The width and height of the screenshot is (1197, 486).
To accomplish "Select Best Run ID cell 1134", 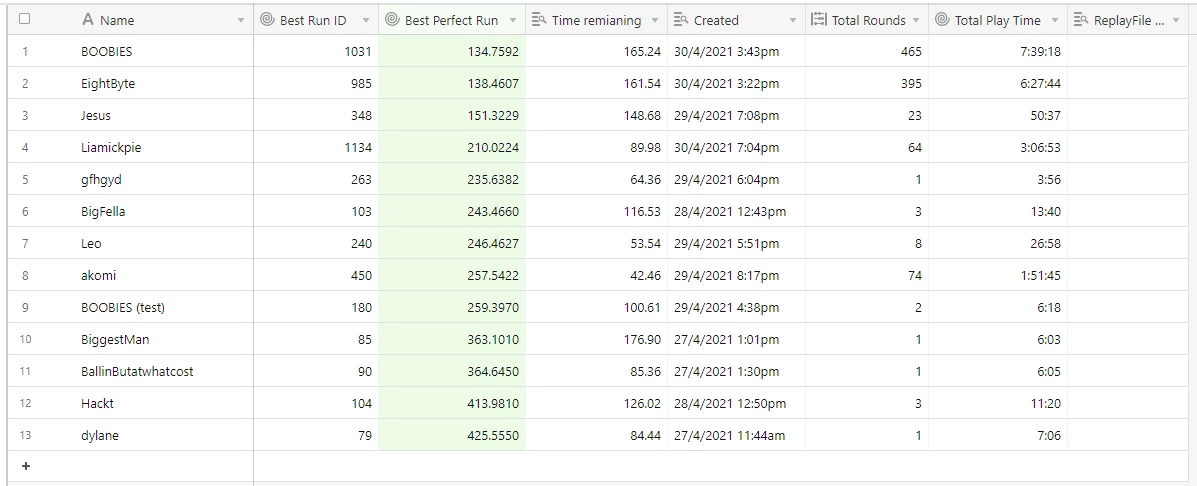I will click(x=316, y=147).
